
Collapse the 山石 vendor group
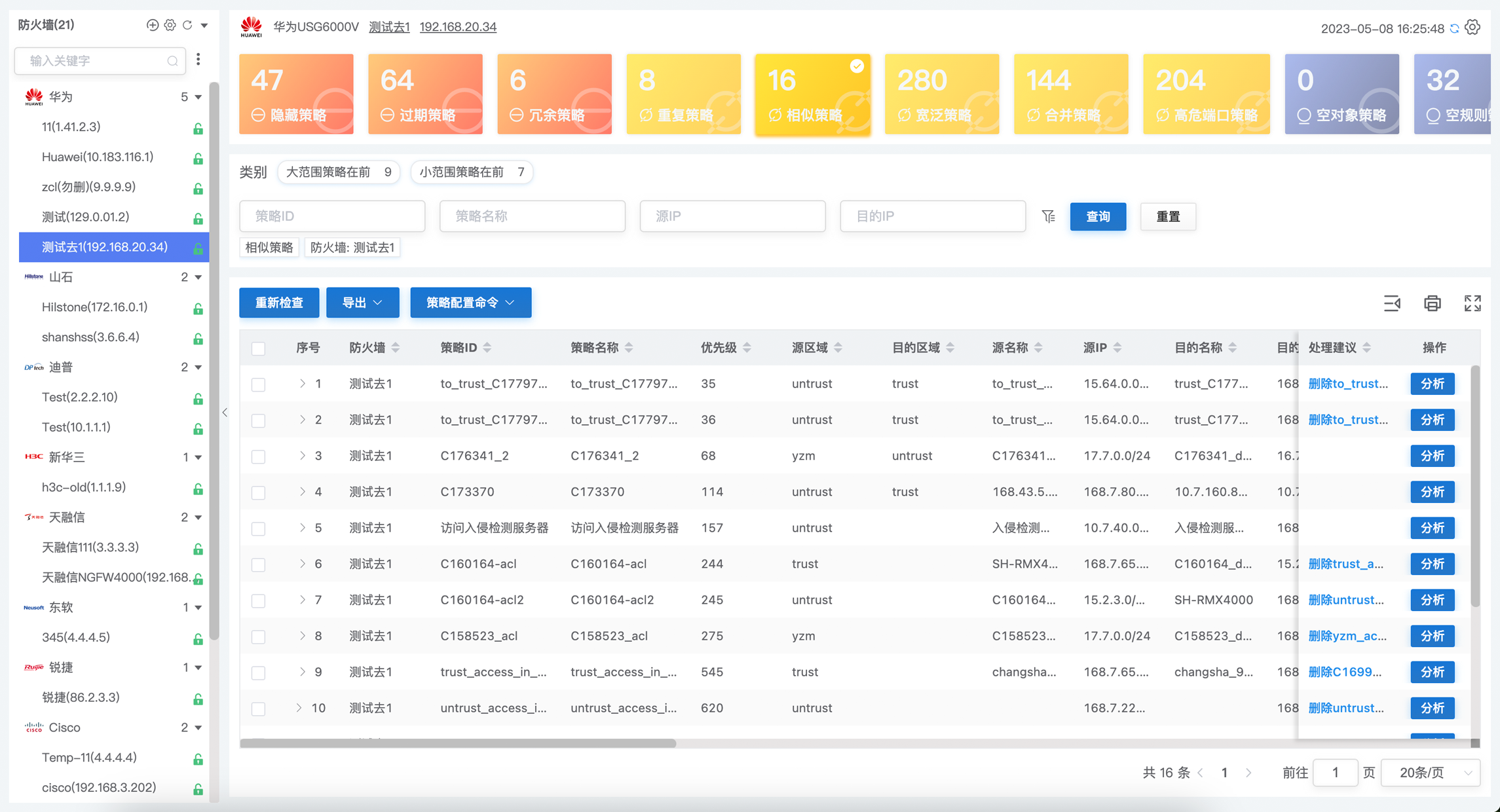tap(198, 278)
